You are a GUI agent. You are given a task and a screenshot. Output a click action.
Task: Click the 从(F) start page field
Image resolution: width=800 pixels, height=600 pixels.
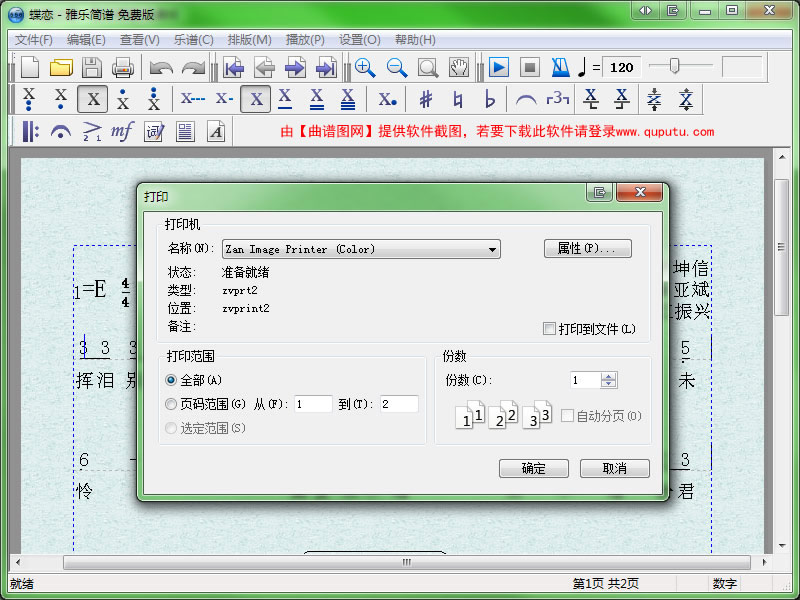pyautogui.click(x=313, y=404)
